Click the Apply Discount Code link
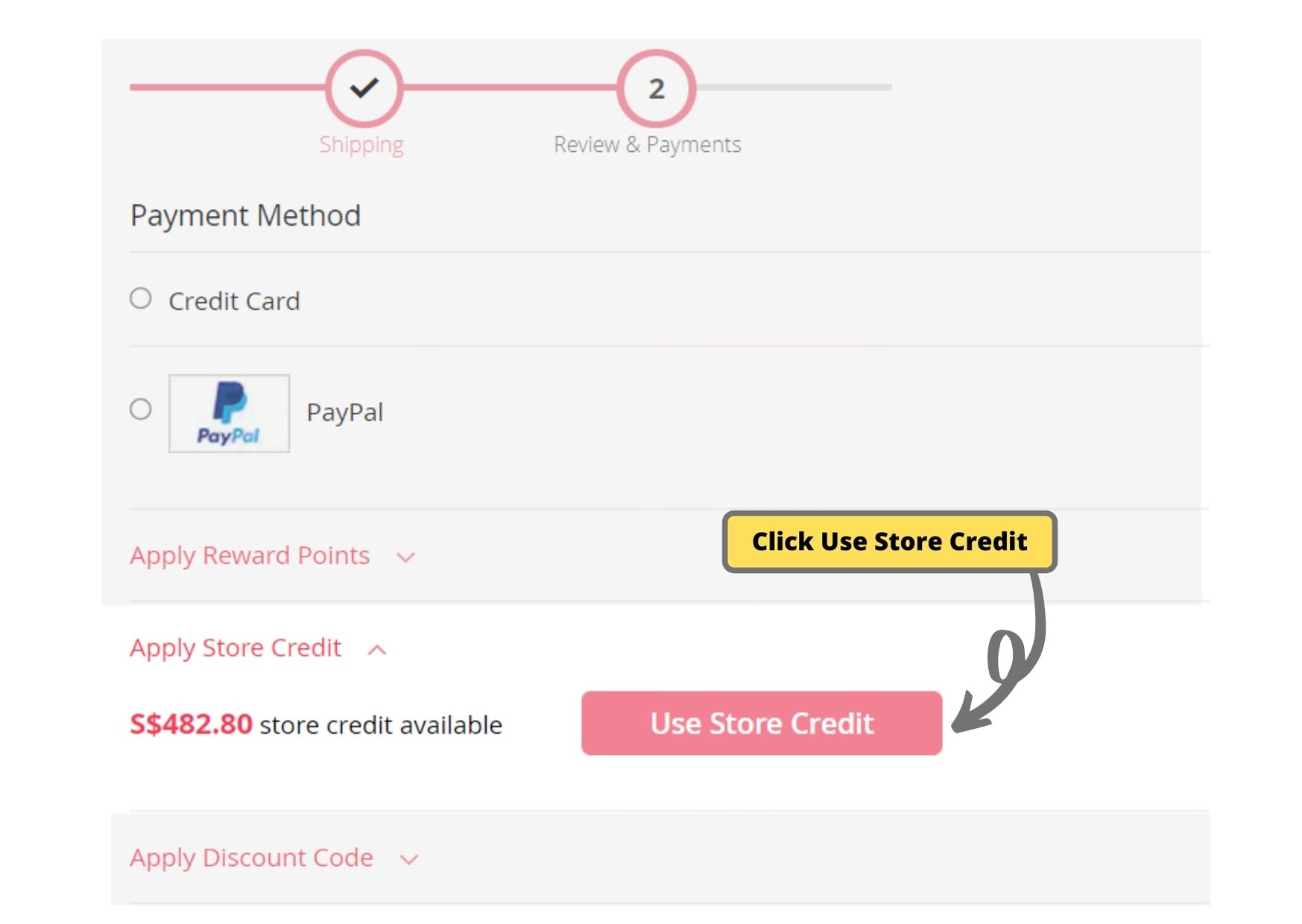The image size is (1302, 924). 251,858
